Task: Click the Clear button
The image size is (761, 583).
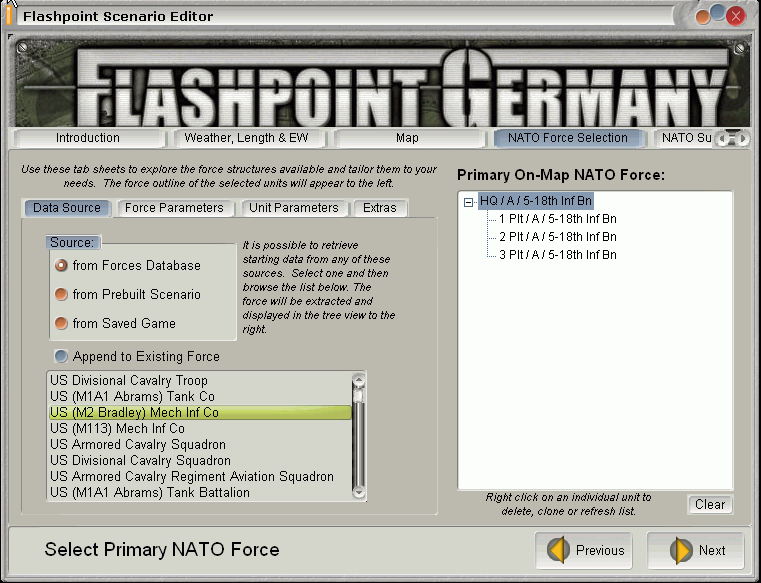Action: pos(710,504)
